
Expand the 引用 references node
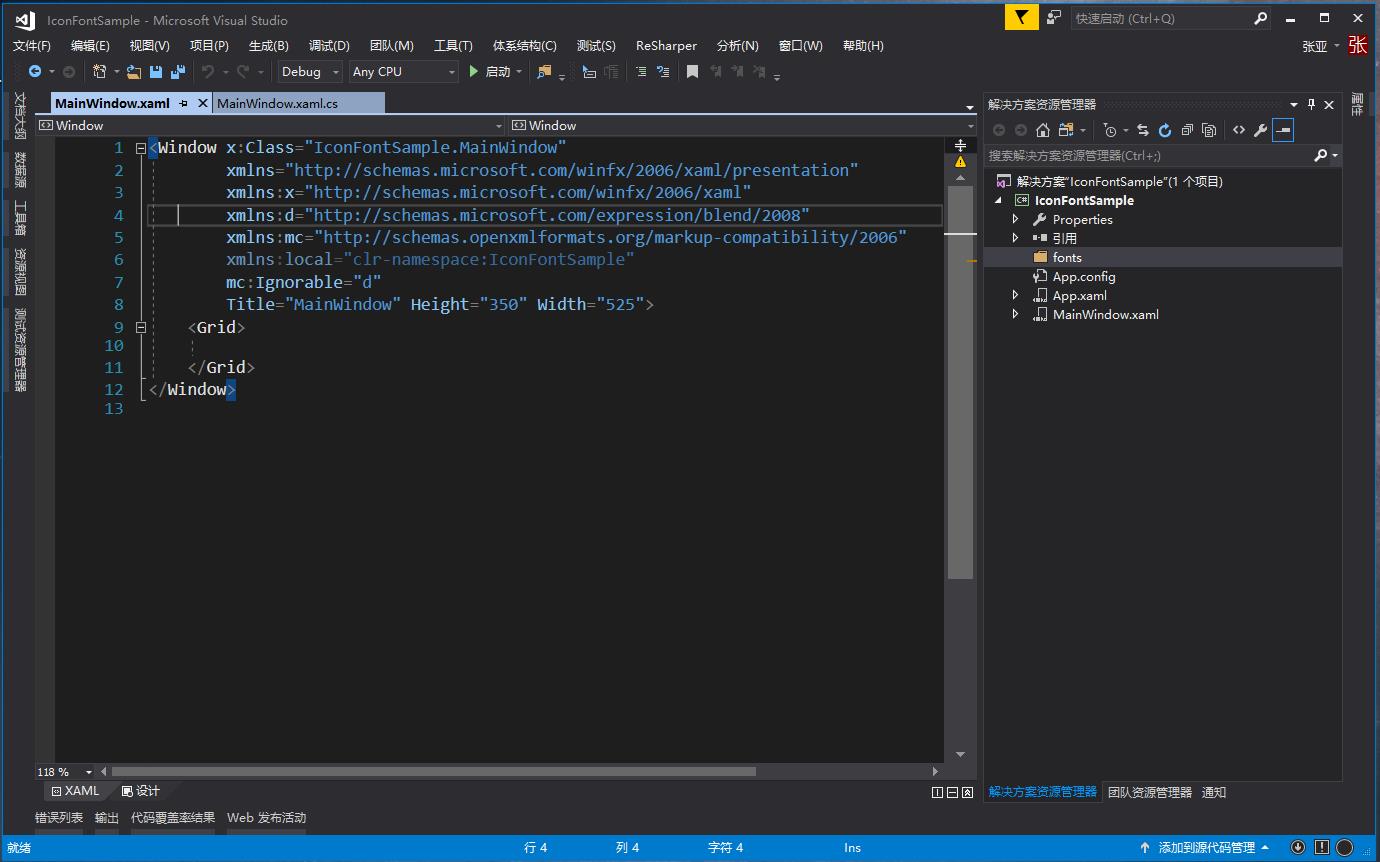[x=1016, y=238]
